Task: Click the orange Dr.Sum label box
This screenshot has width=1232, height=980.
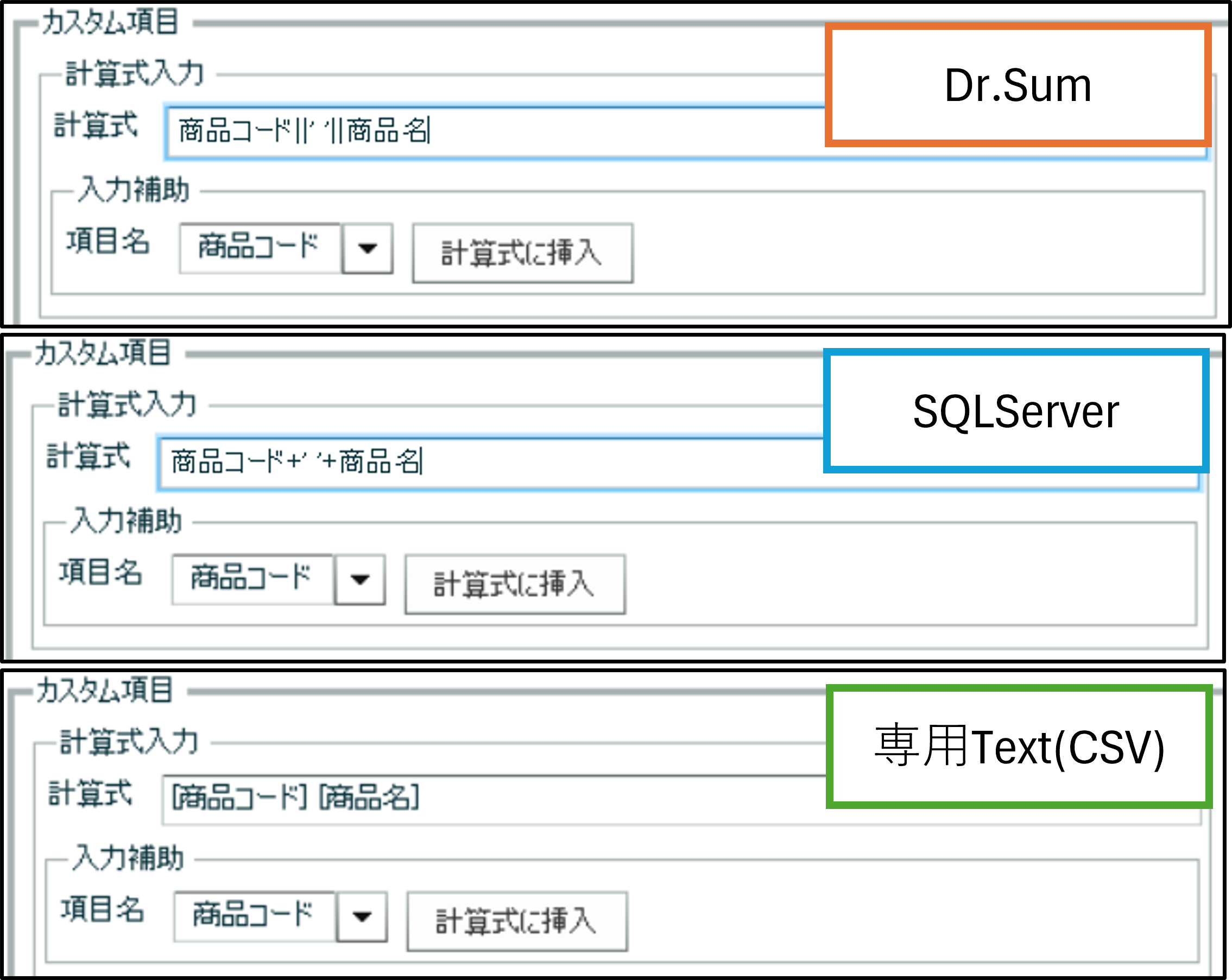Action: pyautogui.click(x=1017, y=86)
